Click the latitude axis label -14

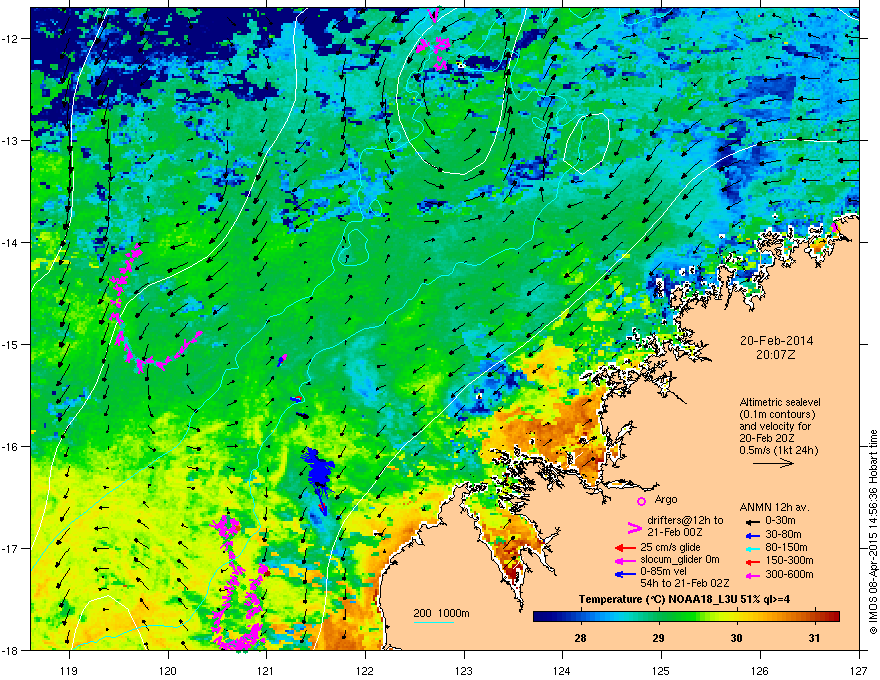click(10, 242)
